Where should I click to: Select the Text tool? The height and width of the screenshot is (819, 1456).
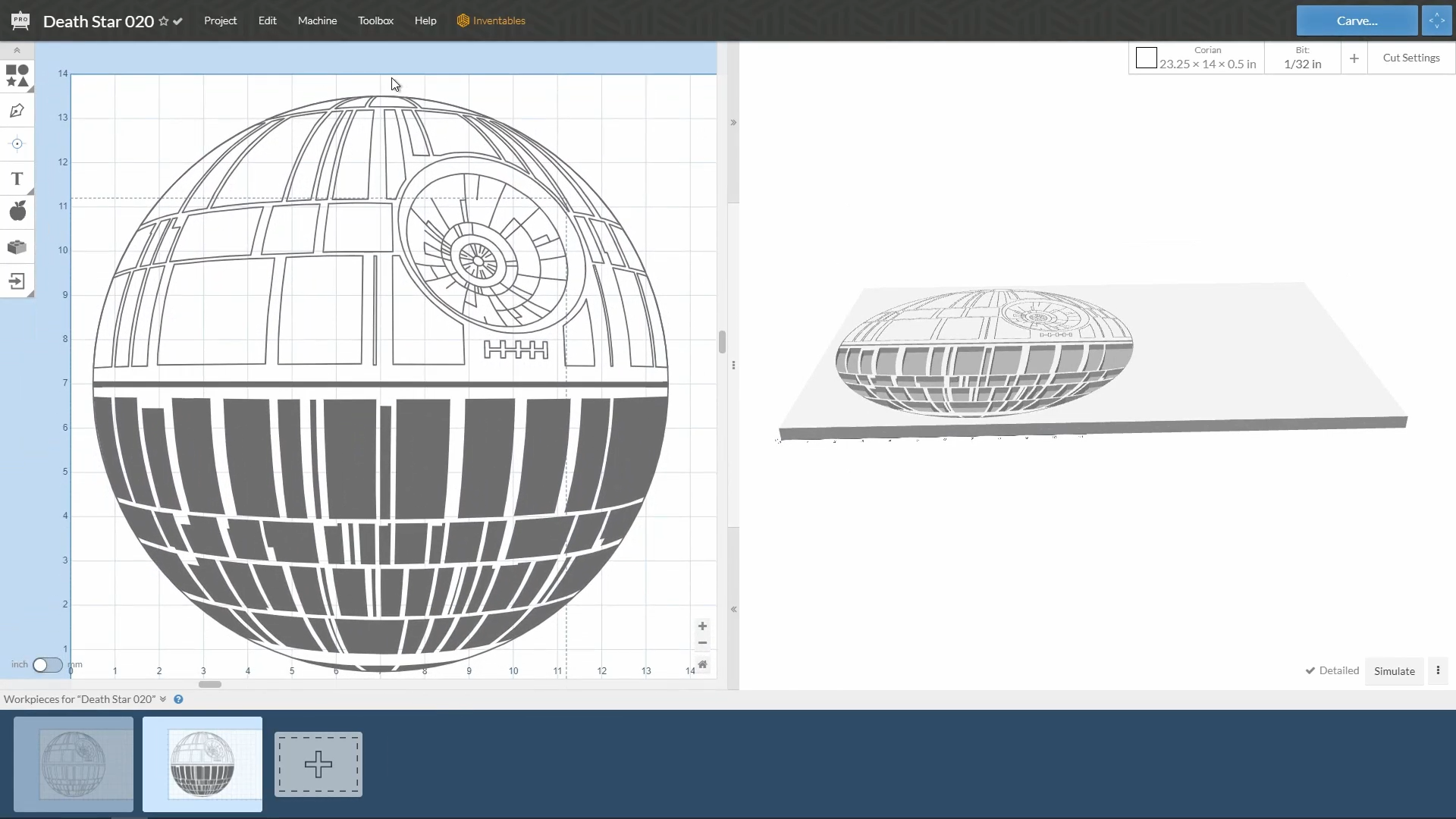coord(17,179)
